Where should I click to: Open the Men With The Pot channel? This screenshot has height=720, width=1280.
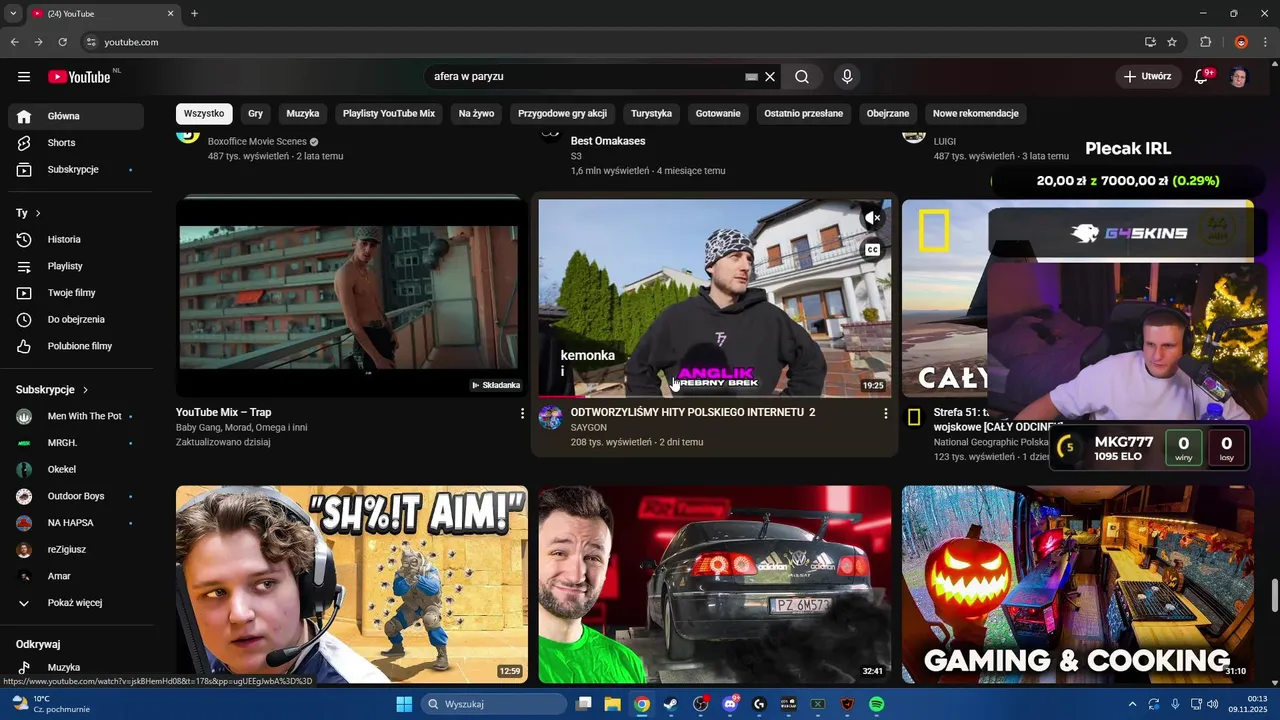(x=76, y=416)
